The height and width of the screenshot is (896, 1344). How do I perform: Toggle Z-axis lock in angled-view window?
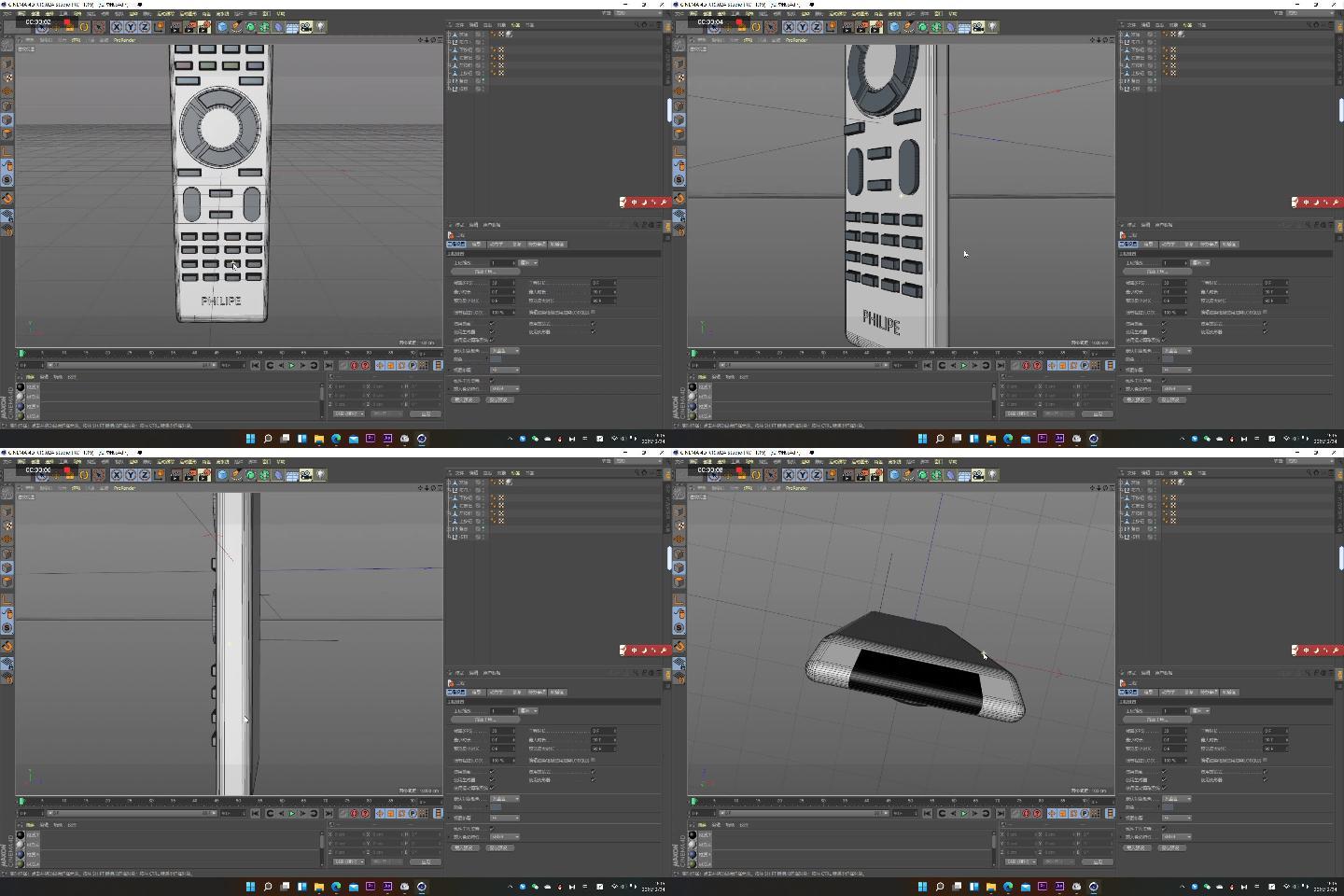click(817, 27)
